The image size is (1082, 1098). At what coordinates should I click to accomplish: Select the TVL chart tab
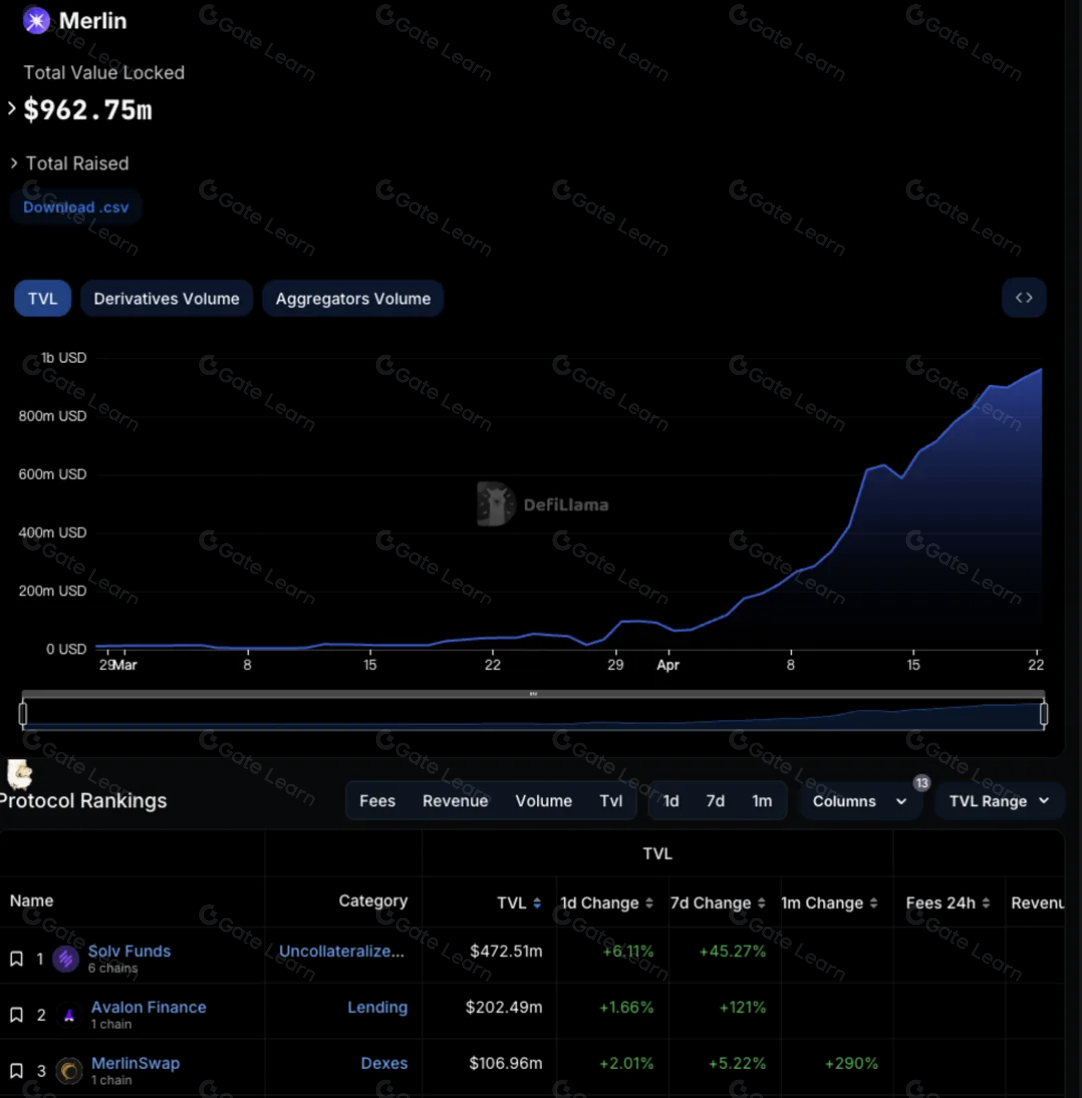pyautogui.click(x=43, y=298)
